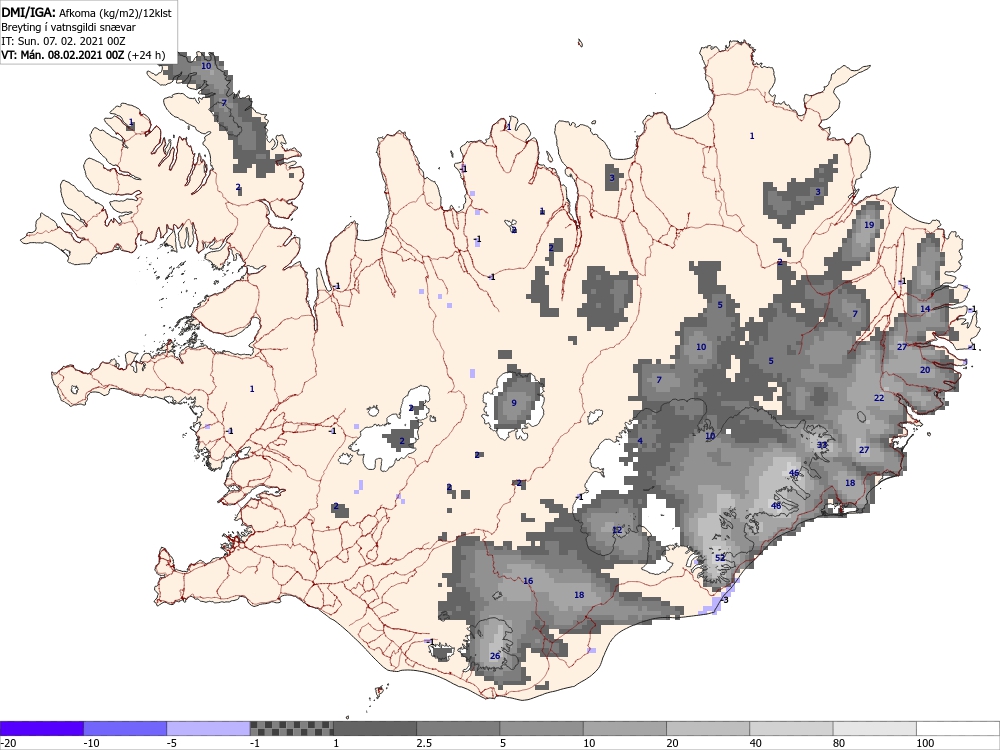
Task: Click the '2.5' legend scale label
Action: [423, 743]
